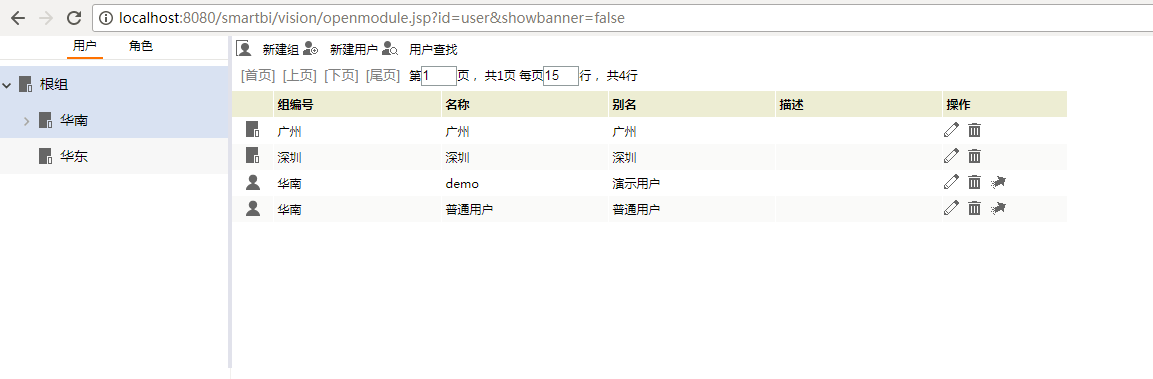Open 用户查找 user search
Viewport: 1153px width, 379px height.
pos(433,49)
